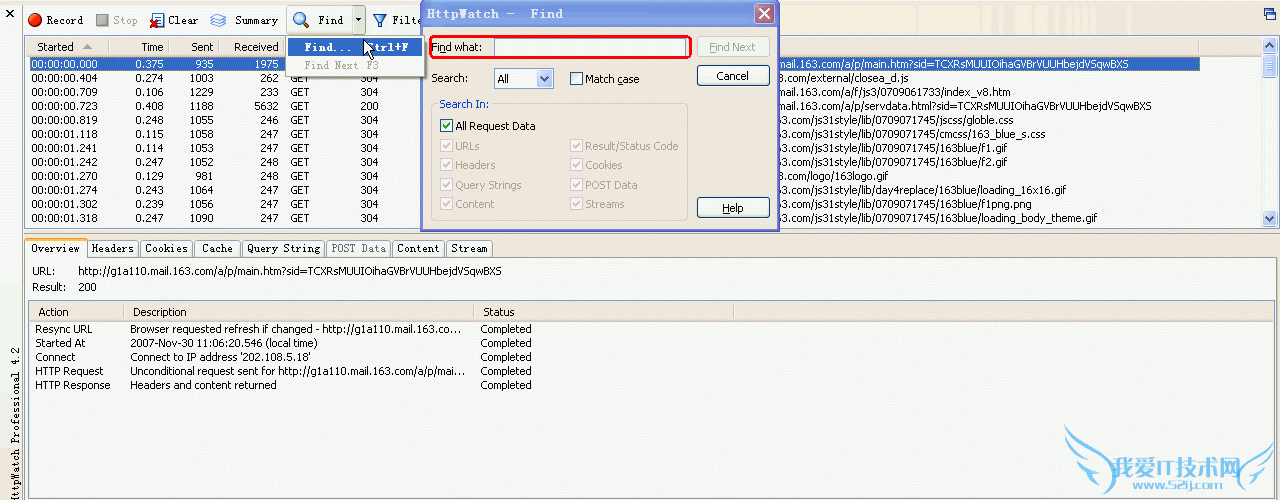Uncheck All Request Data checkbox
The width and height of the screenshot is (1280, 500).
click(447, 126)
